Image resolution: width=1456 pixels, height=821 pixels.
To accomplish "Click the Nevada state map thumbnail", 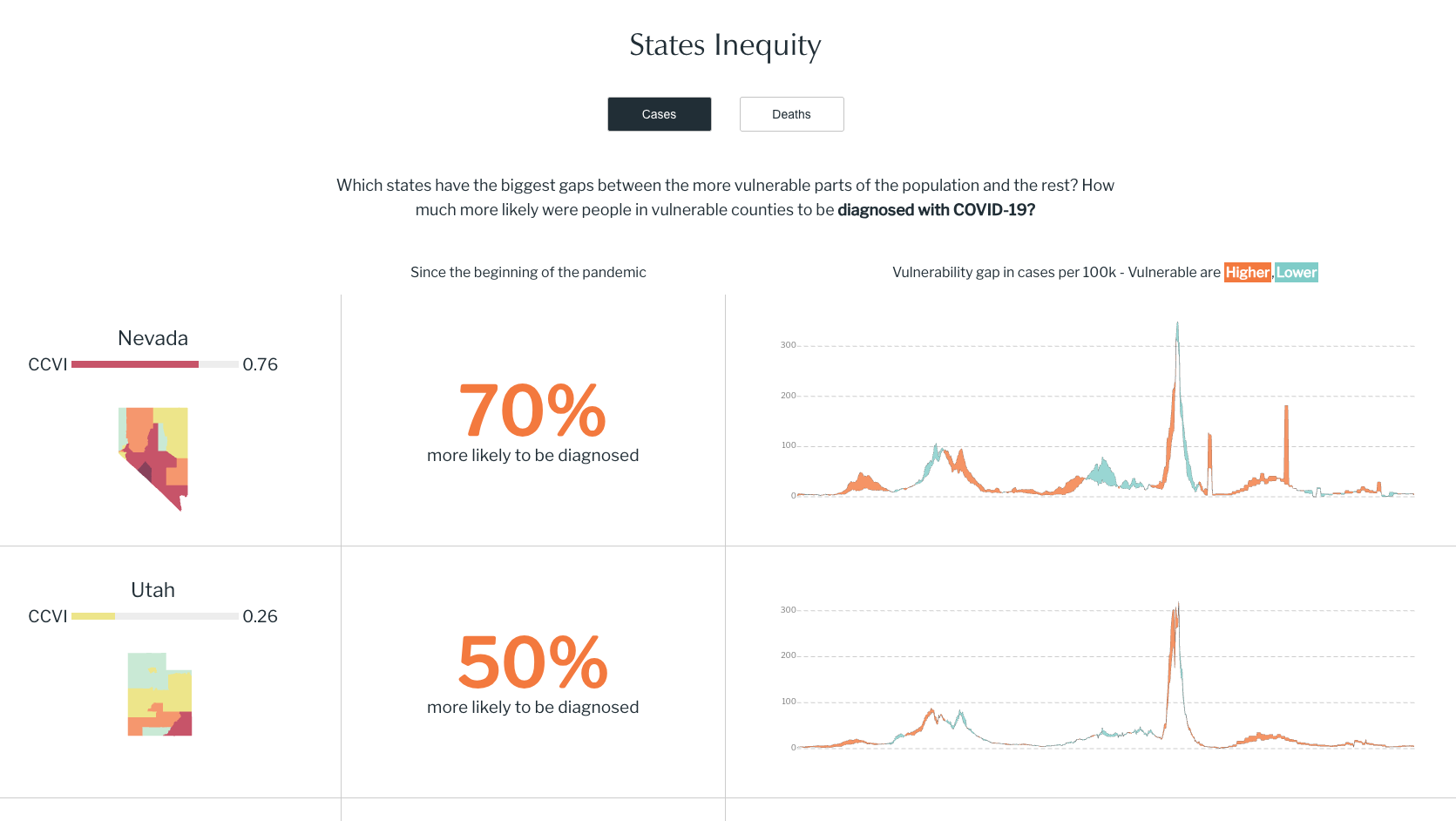I will click(154, 457).
